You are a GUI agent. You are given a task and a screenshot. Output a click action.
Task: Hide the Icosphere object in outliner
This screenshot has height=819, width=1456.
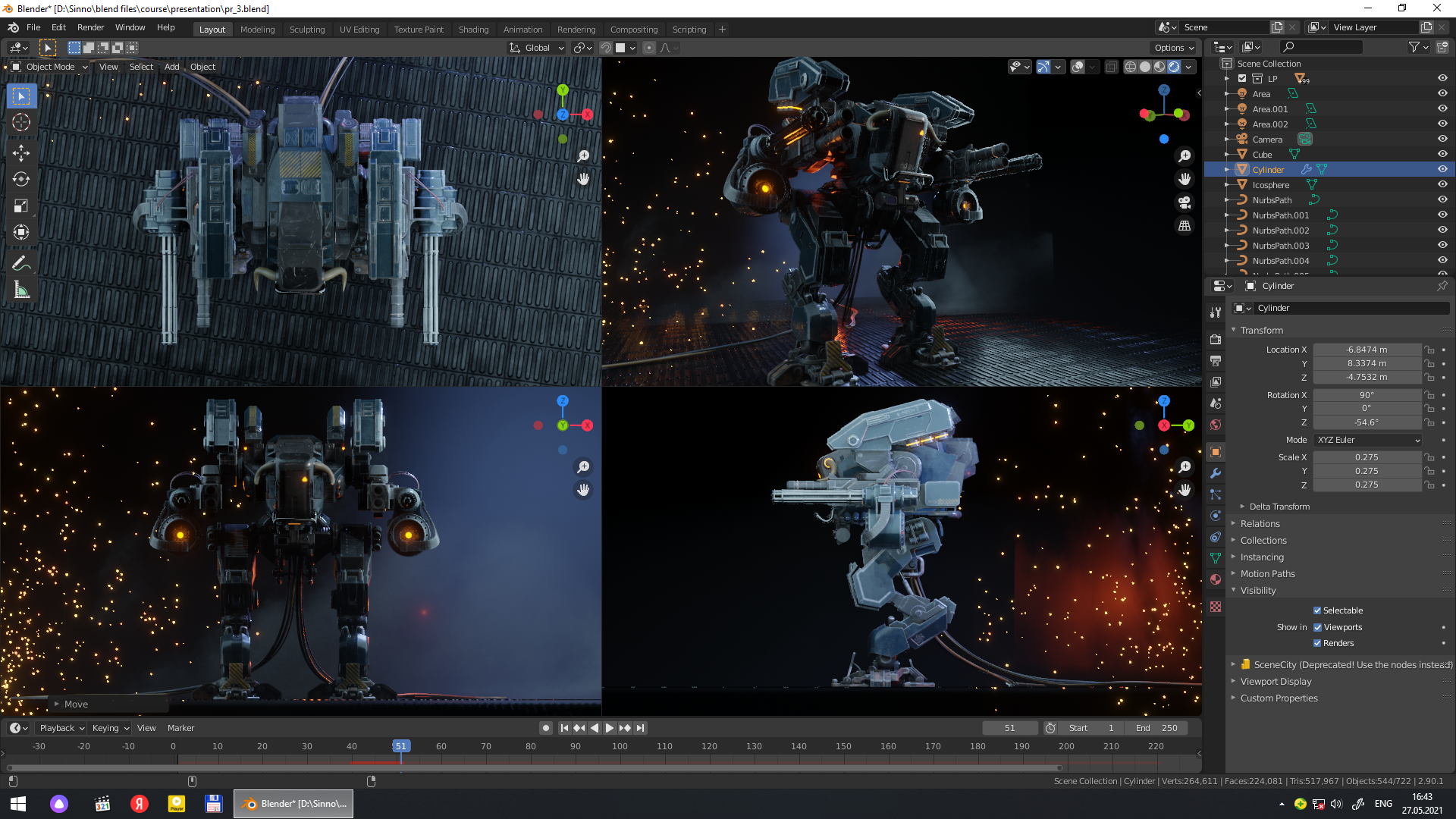(1442, 184)
